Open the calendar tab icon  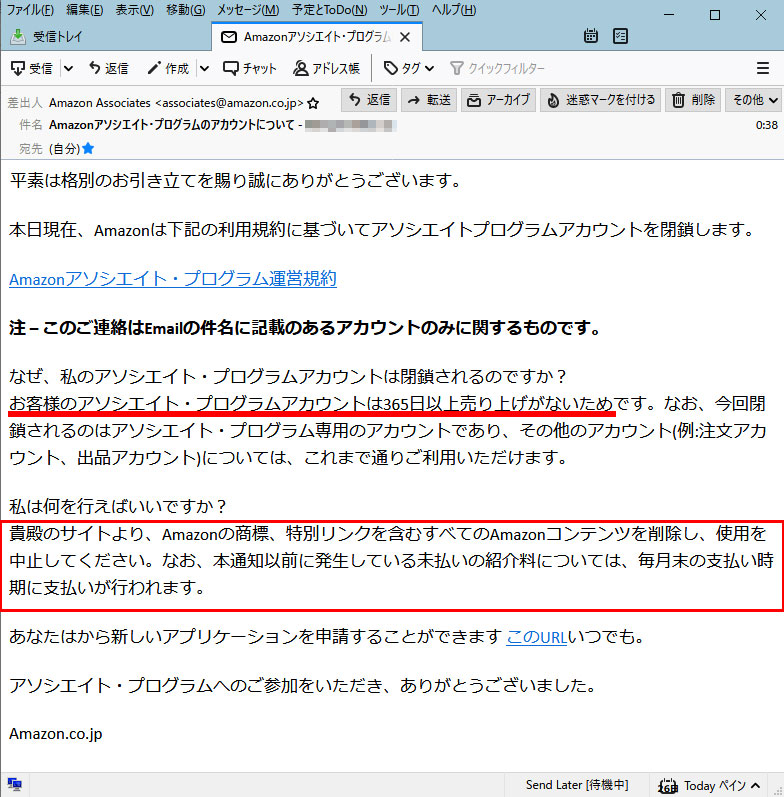pos(590,36)
